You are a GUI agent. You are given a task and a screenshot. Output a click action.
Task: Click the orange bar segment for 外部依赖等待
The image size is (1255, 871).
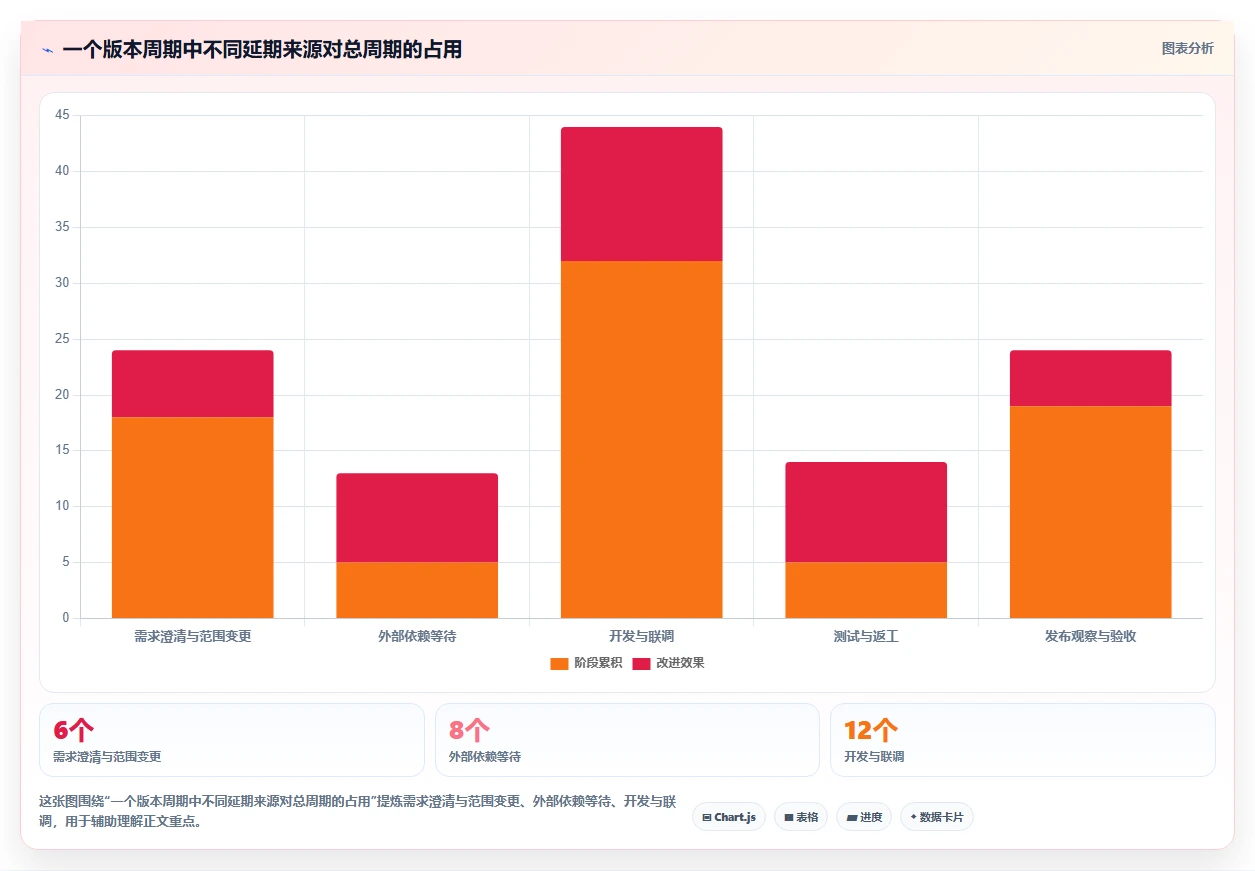(417, 590)
